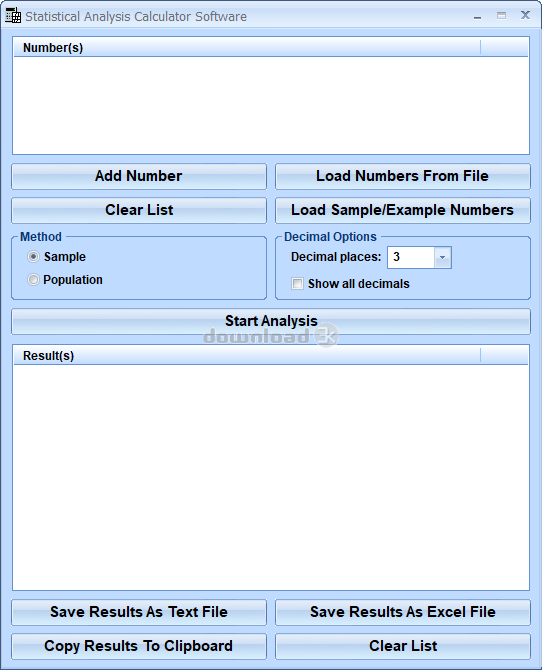Enable Show all decimals checkbox
The image size is (542, 670).
click(x=297, y=283)
